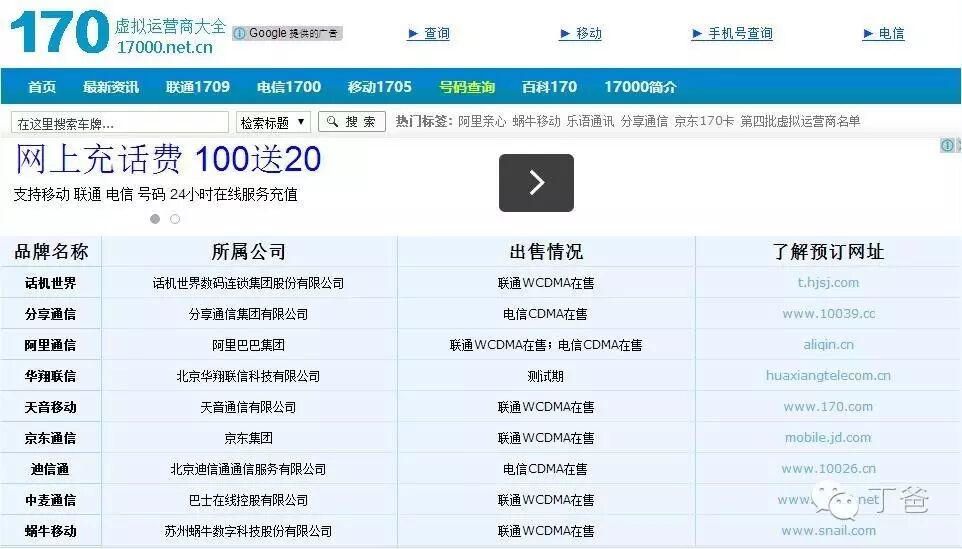Click the 移动 ad link at top
Screen dimensions: 962x549
[x=581, y=34]
